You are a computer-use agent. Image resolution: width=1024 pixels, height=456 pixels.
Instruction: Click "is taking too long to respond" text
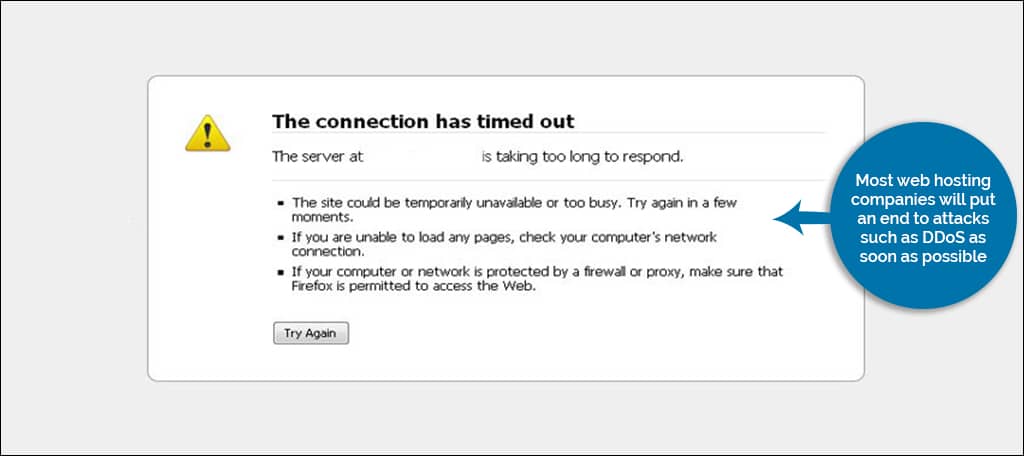coord(583,157)
